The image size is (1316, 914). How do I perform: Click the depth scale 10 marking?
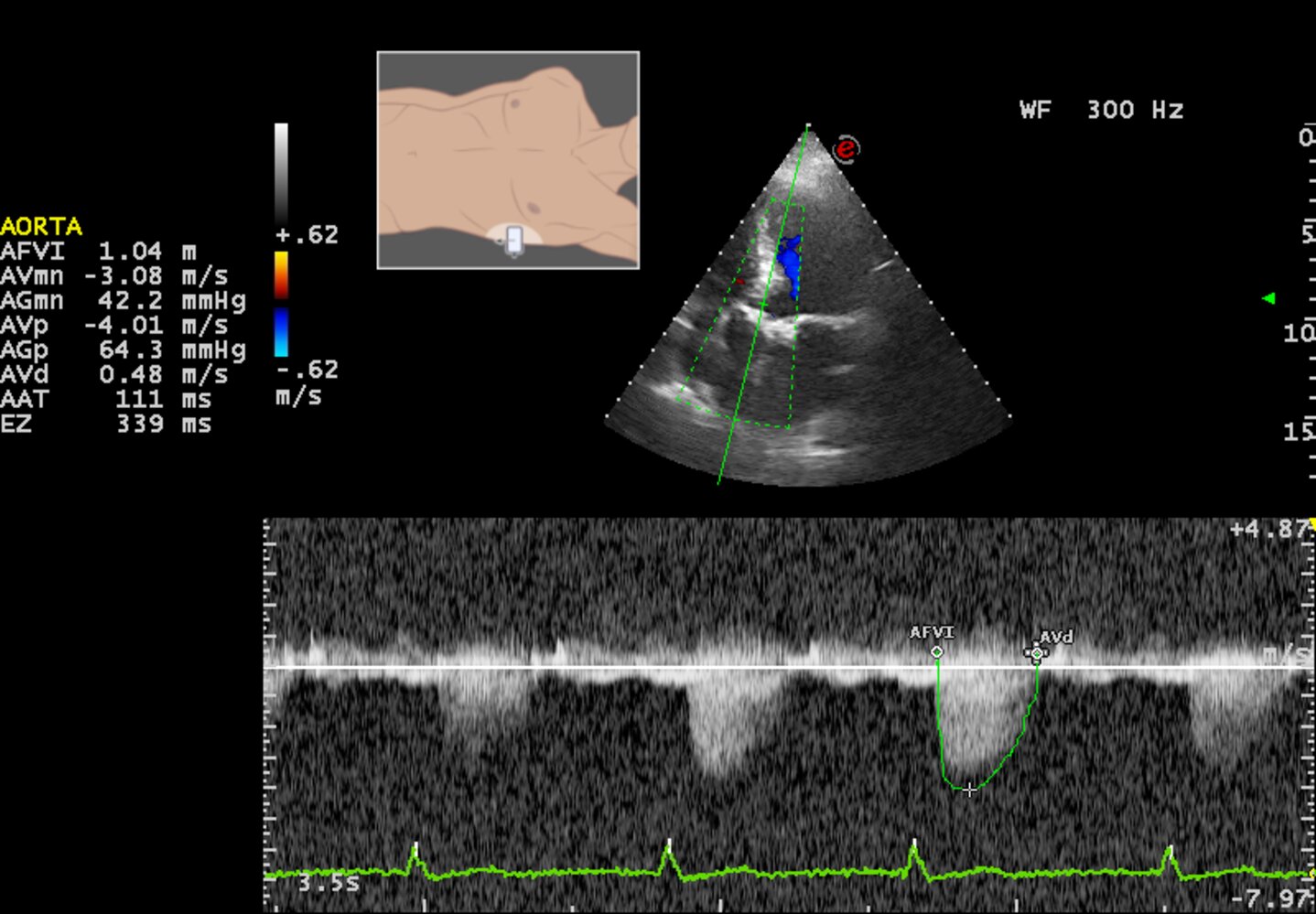1300,332
